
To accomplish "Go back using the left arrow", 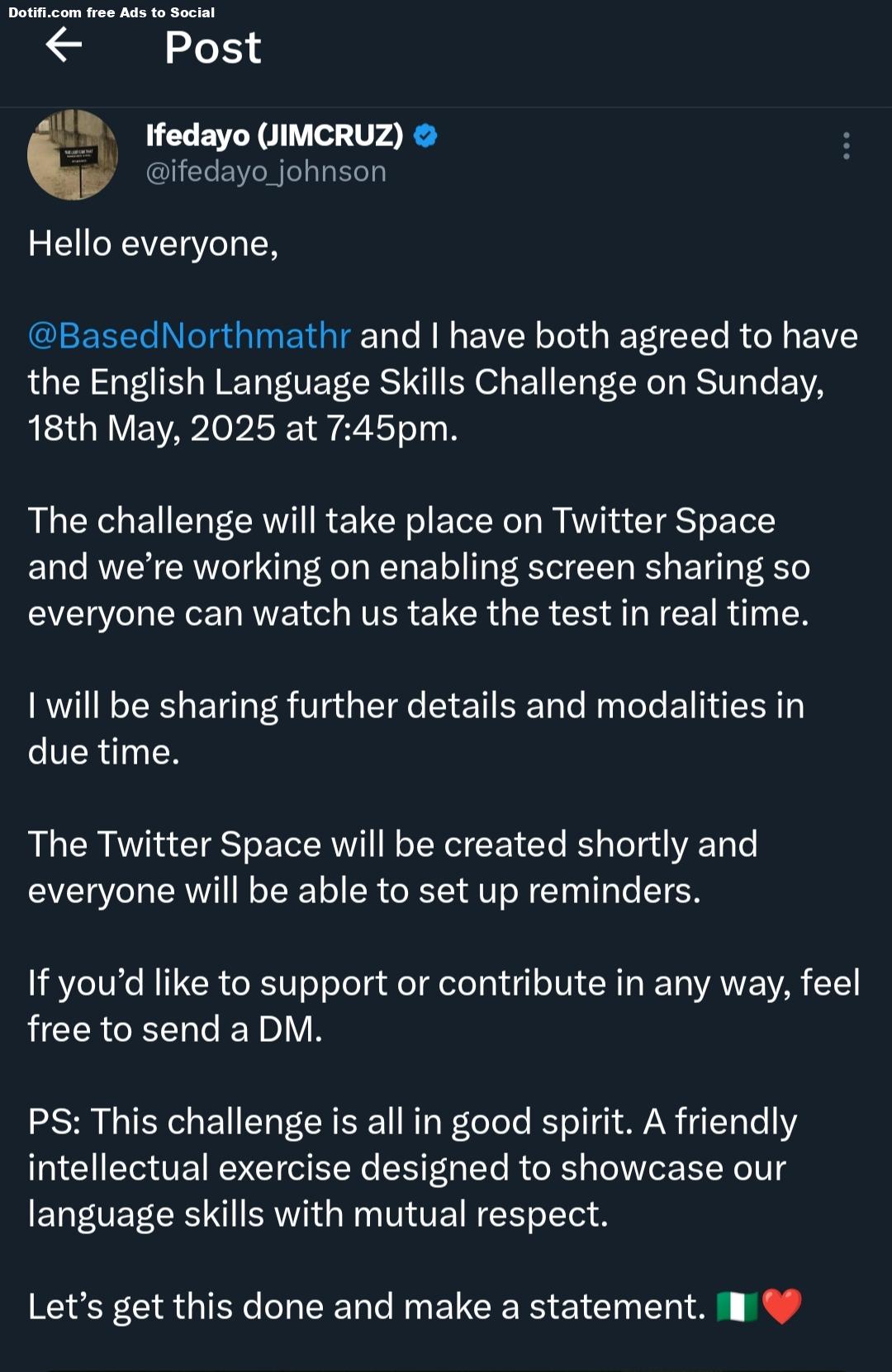I will [x=64, y=45].
